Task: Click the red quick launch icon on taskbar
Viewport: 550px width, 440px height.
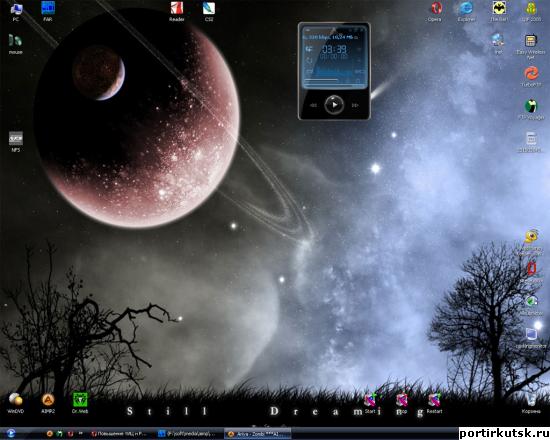Action: coord(70,434)
